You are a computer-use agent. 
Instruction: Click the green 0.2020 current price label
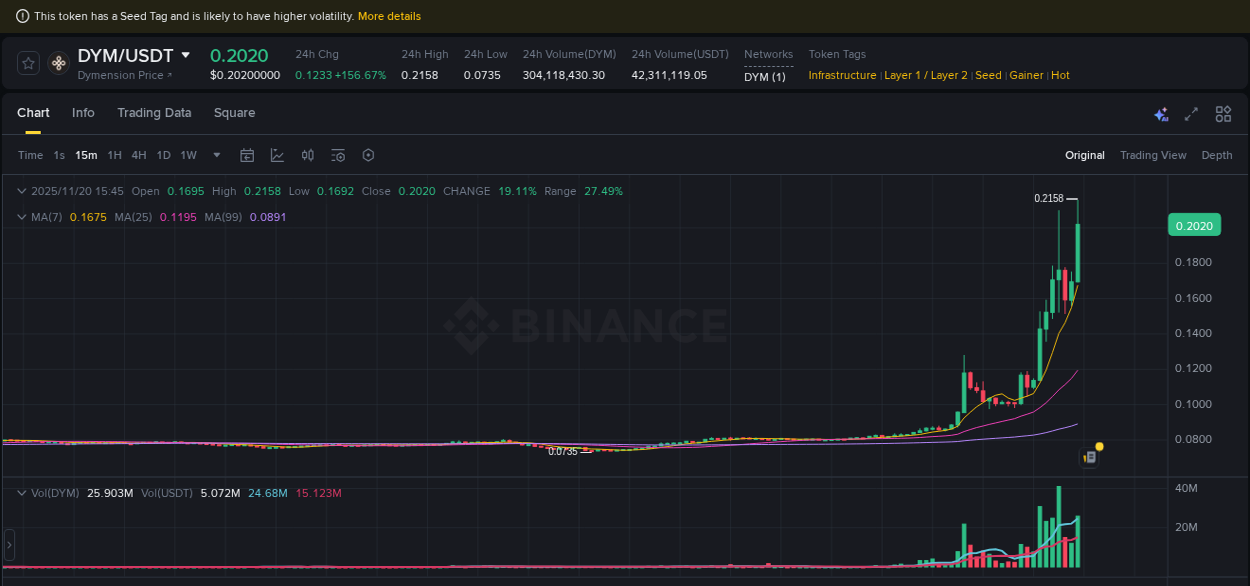[x=1194, y=225]
